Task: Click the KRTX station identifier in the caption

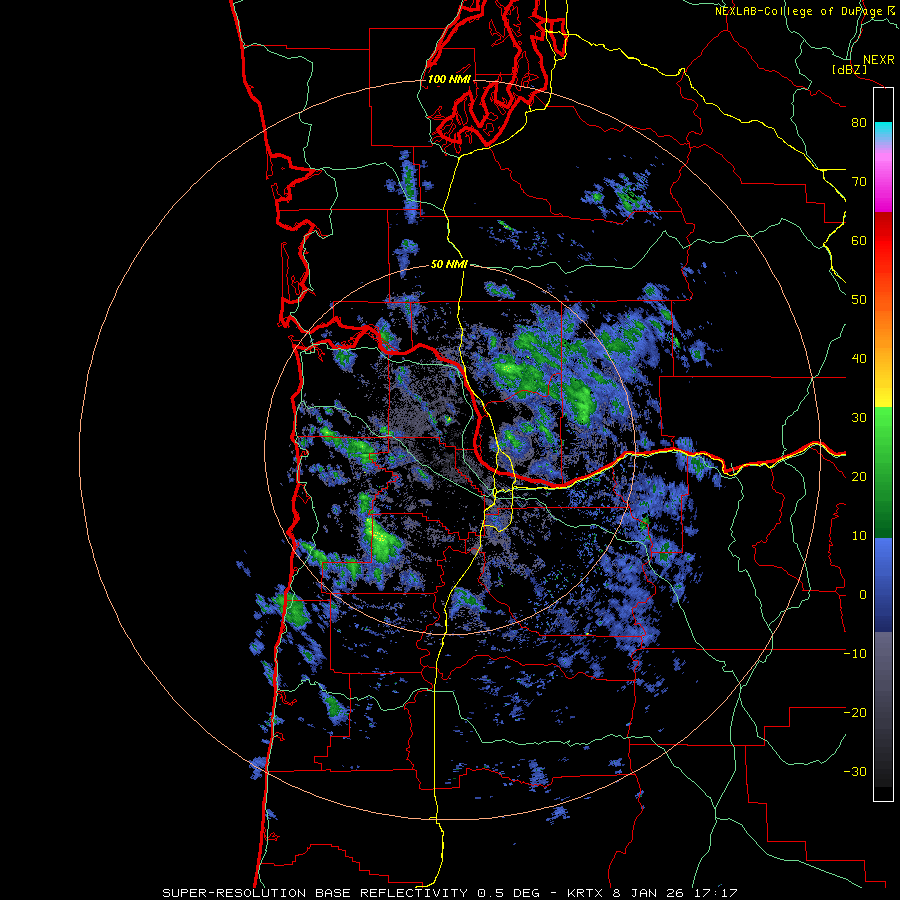Action: coord(585,893)
